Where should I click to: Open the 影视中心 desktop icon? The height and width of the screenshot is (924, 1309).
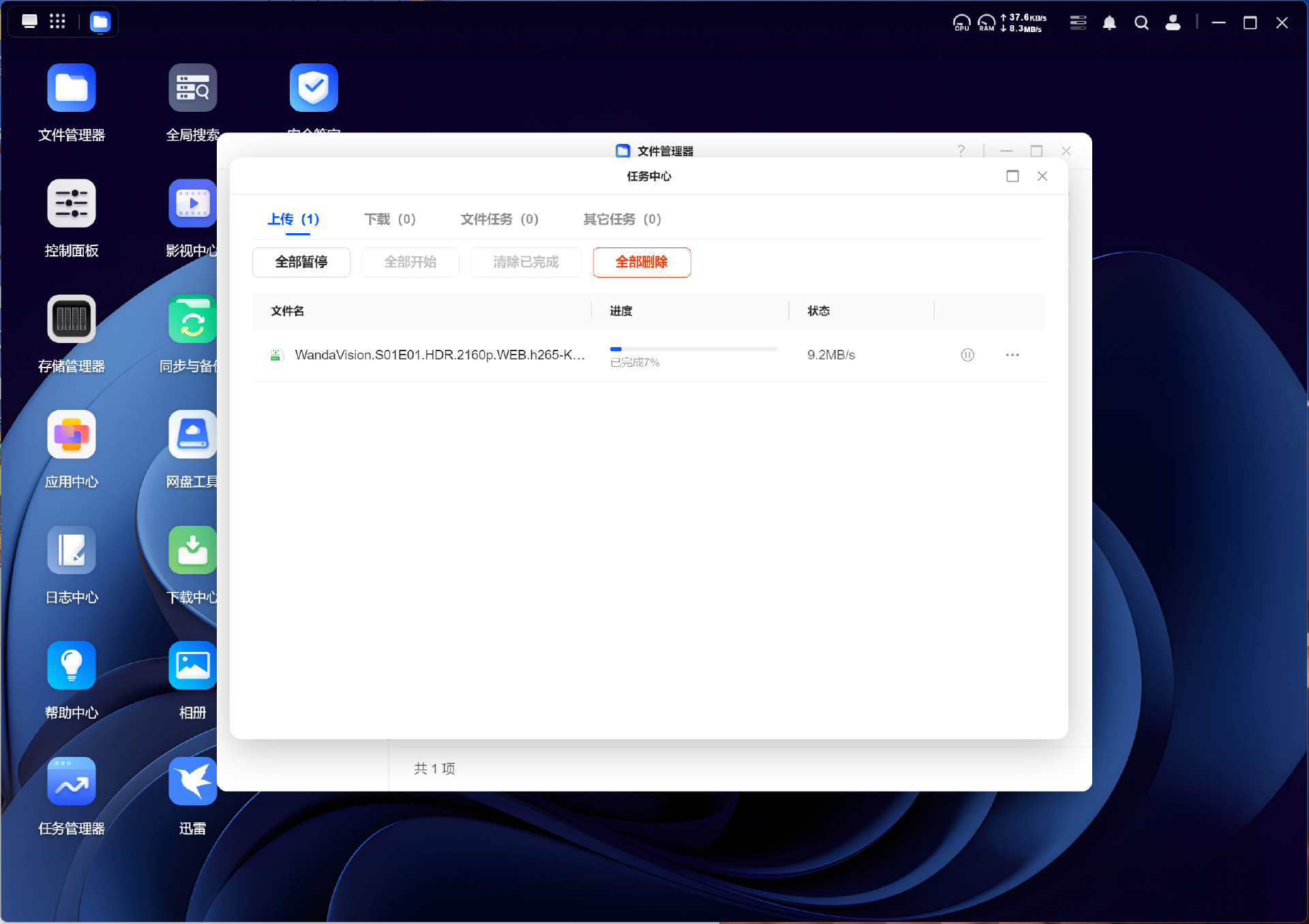(193, 203)
